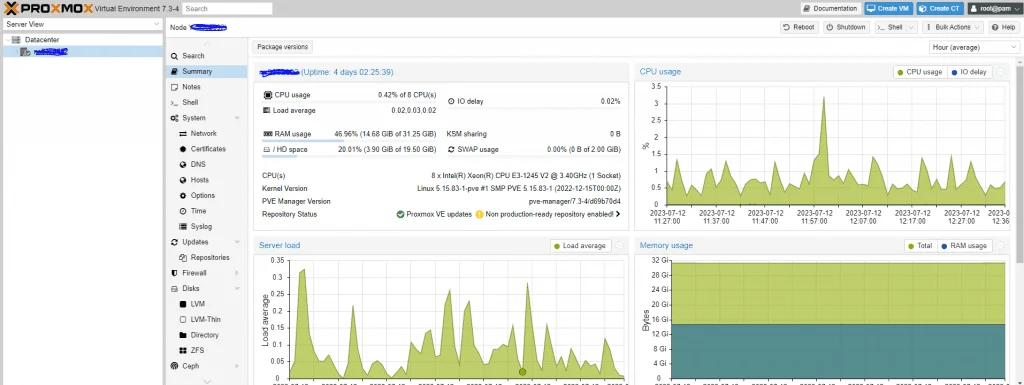The height and width of the screenshot is (385, 1024).
Task: Click the Hosts globe icon
Action: coord(184,180)
